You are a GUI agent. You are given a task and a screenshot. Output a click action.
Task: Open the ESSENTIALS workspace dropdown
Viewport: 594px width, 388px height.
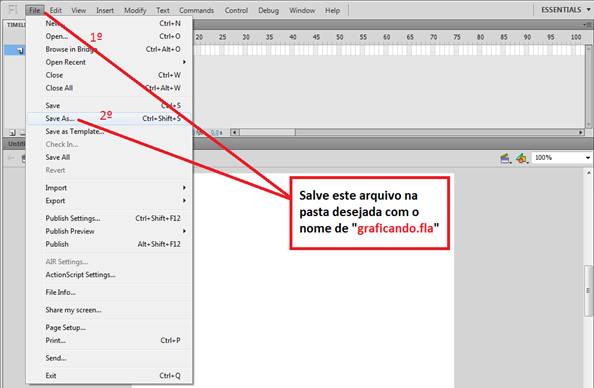click(x=565, y=10)
